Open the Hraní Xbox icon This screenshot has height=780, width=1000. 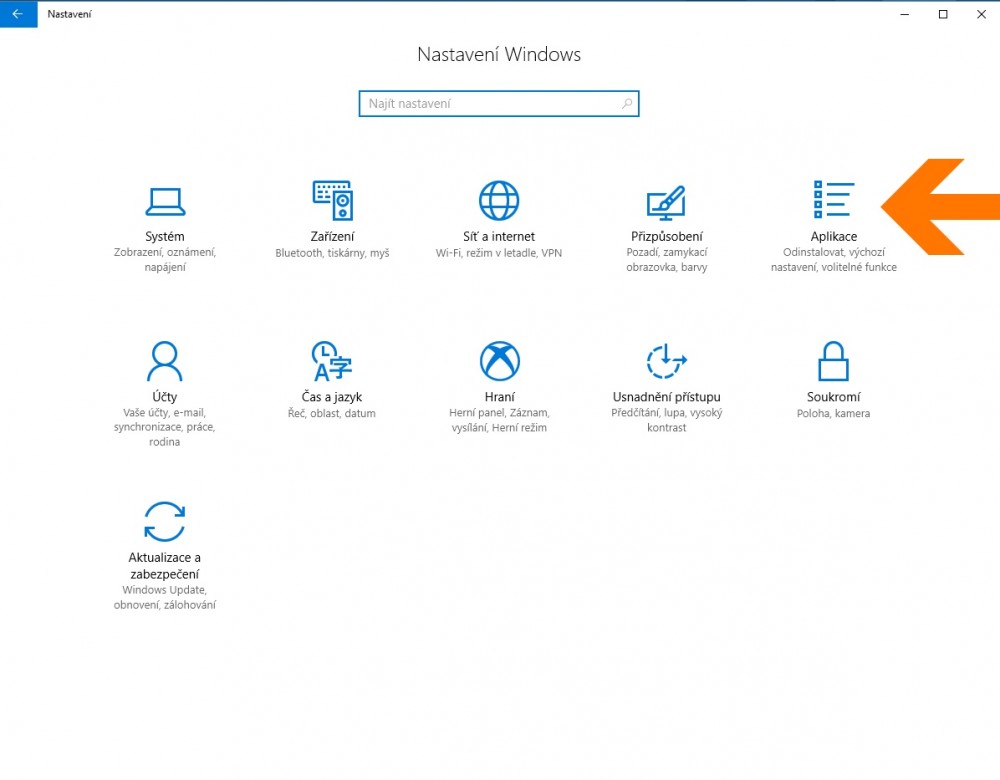pyautogui.click(x=499, y=360)
